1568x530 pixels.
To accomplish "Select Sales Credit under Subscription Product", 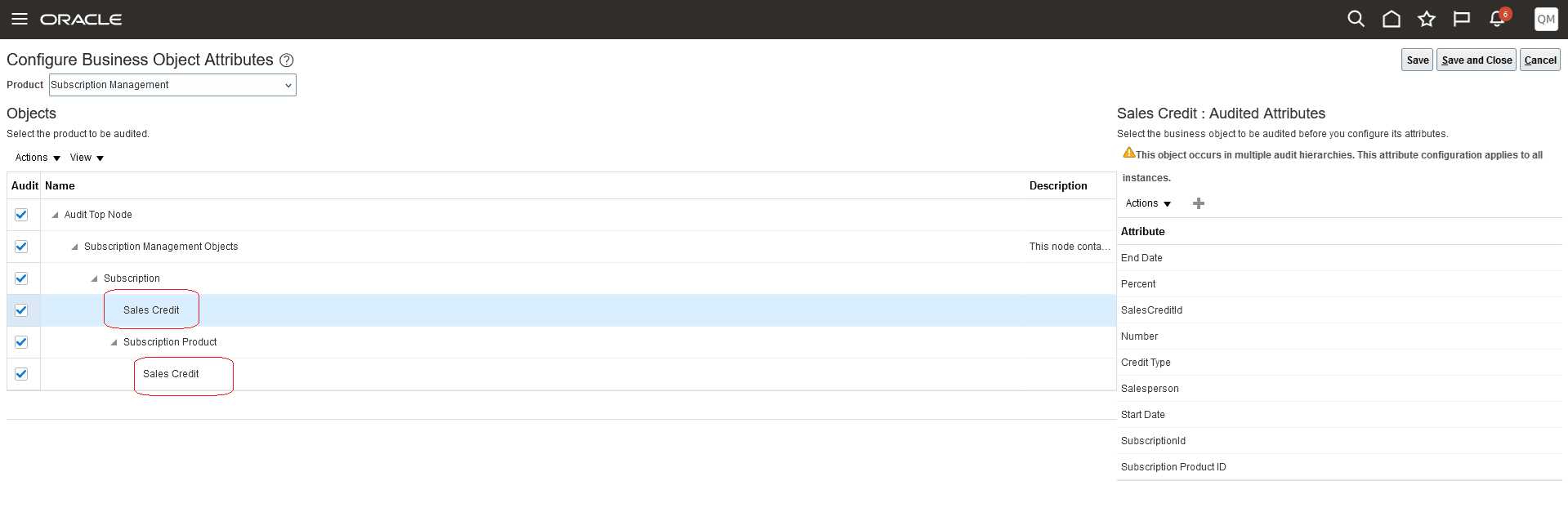I will point(171,374).
